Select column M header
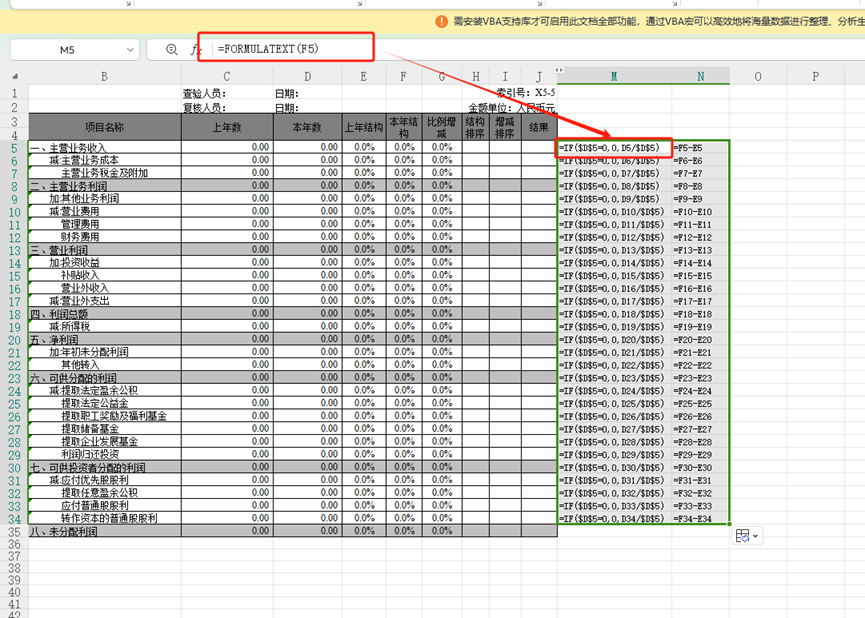The height and width of the screenshot is (618, 865). (x=614, y=77)
